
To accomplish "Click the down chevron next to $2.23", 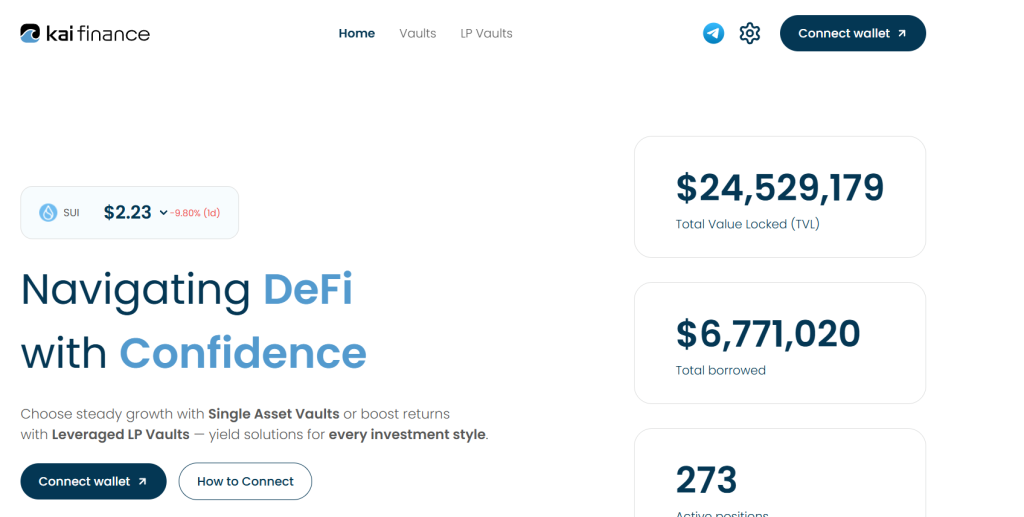I will [x=163, y=212].
